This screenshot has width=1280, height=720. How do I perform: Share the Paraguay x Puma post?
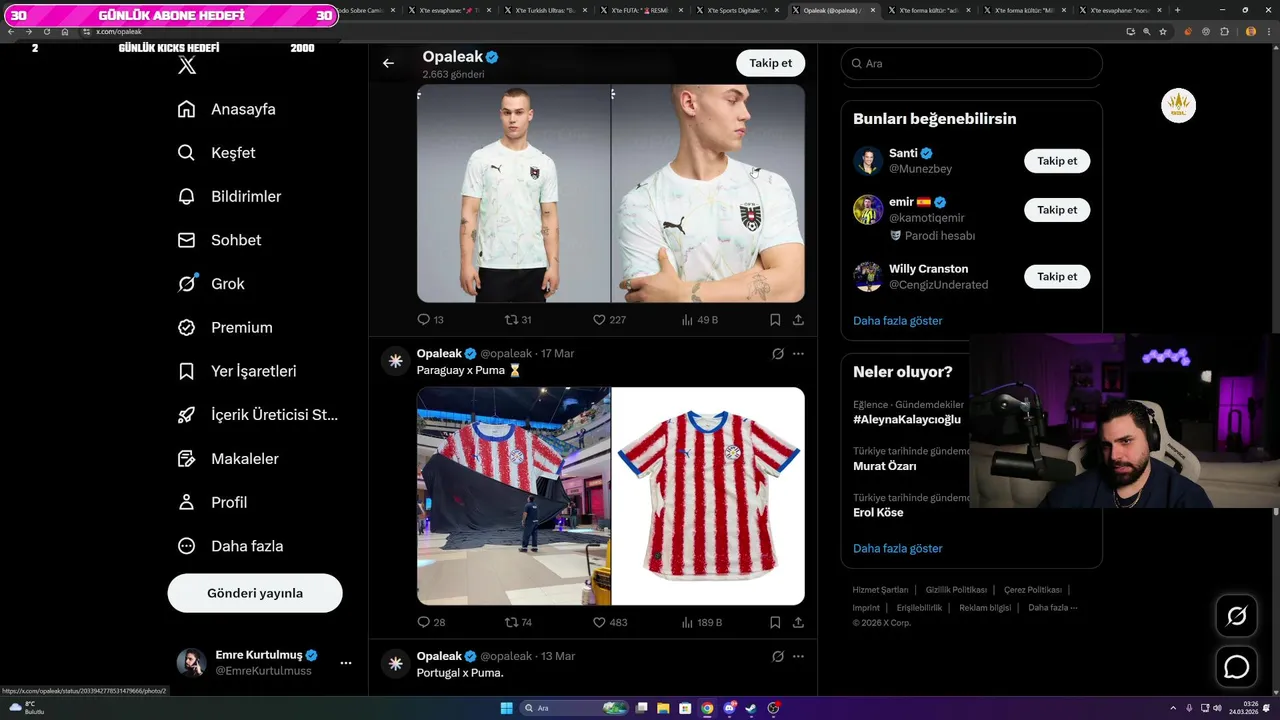pyautogui.click(x=798, y=622)
